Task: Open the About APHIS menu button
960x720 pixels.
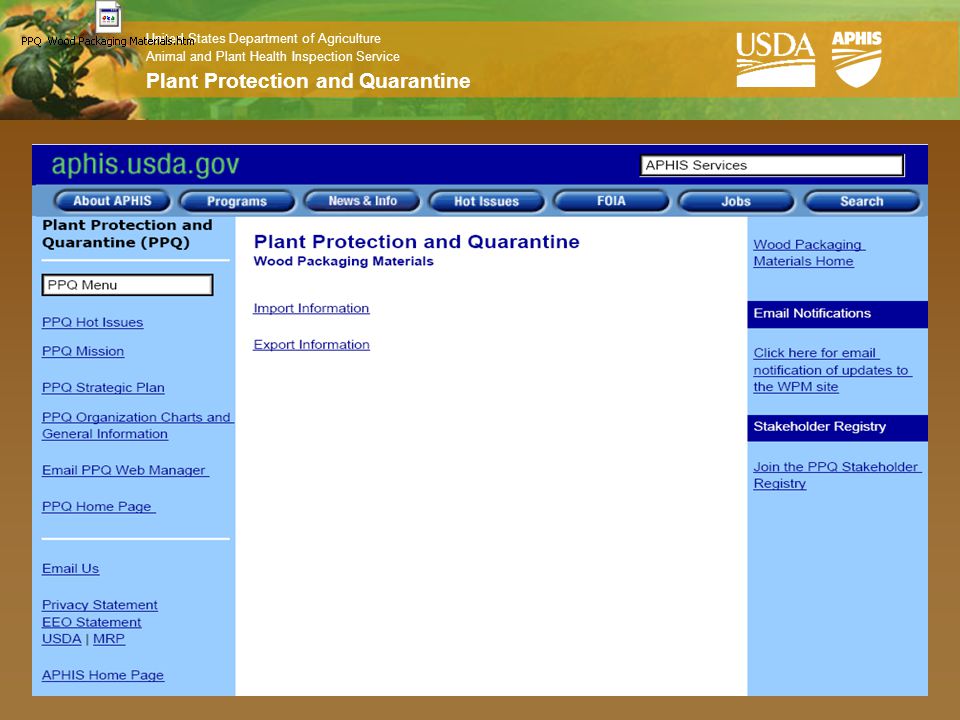Action: pos(112,201)
